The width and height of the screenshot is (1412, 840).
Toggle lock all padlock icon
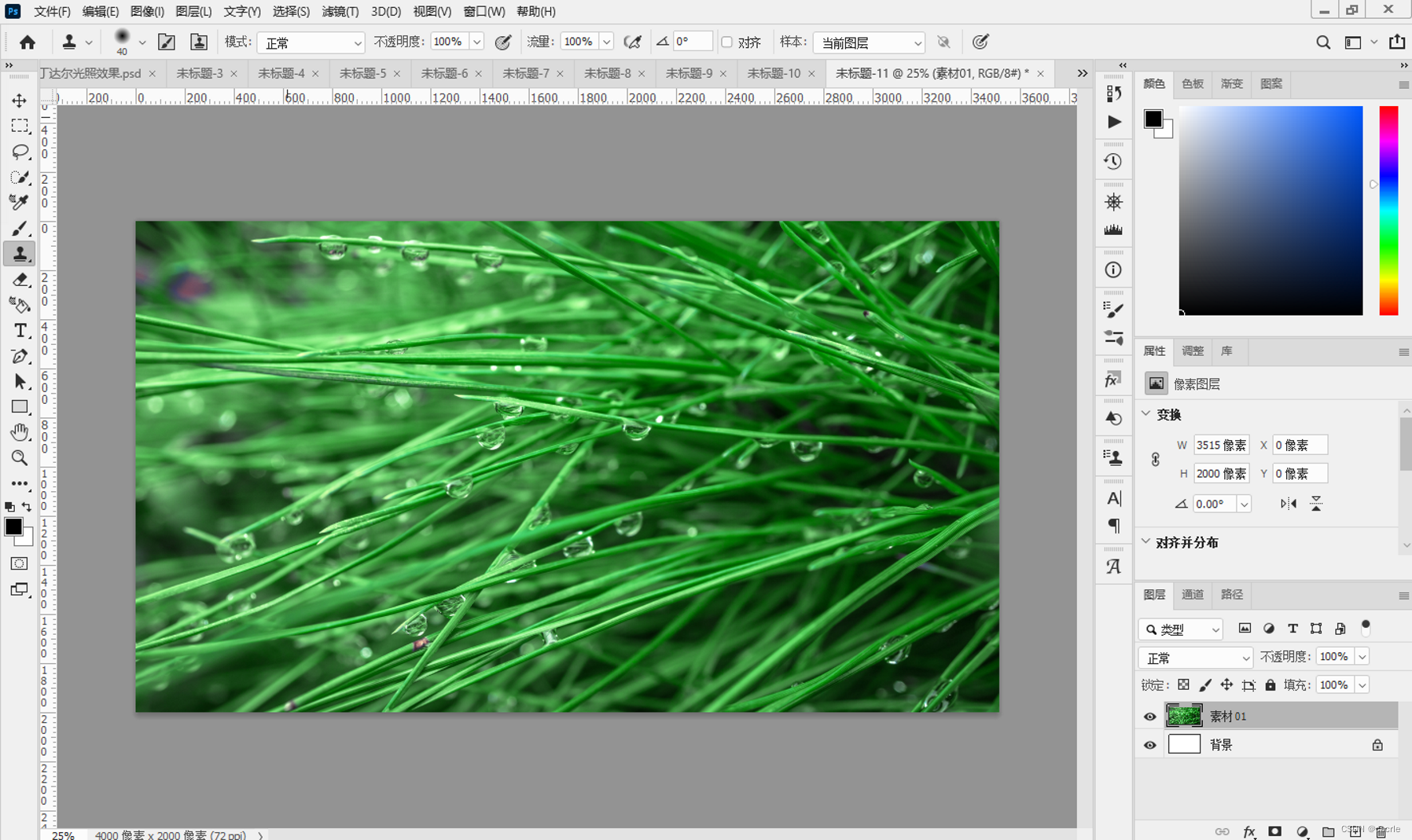tap(1270, 685)
